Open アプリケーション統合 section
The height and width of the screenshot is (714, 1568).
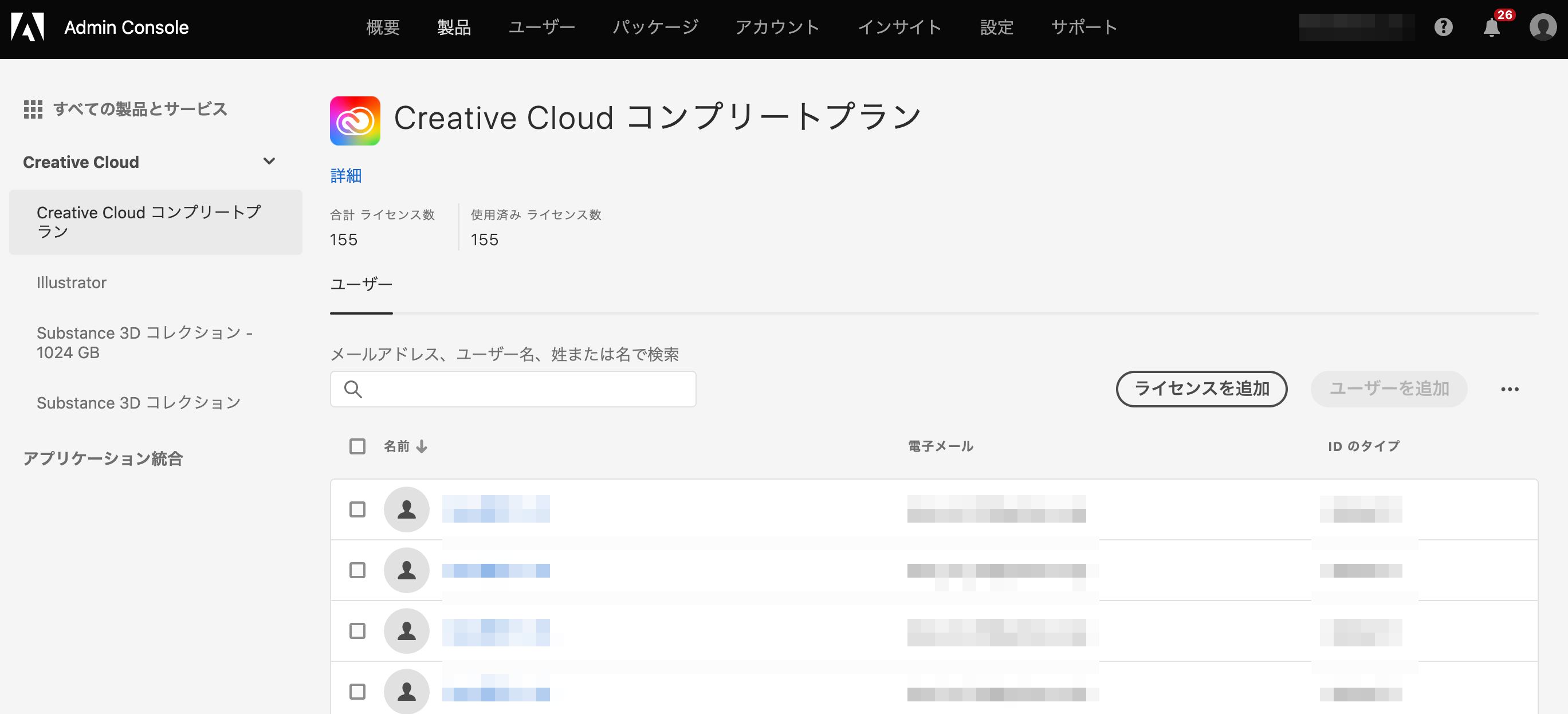tap(103, 459)
